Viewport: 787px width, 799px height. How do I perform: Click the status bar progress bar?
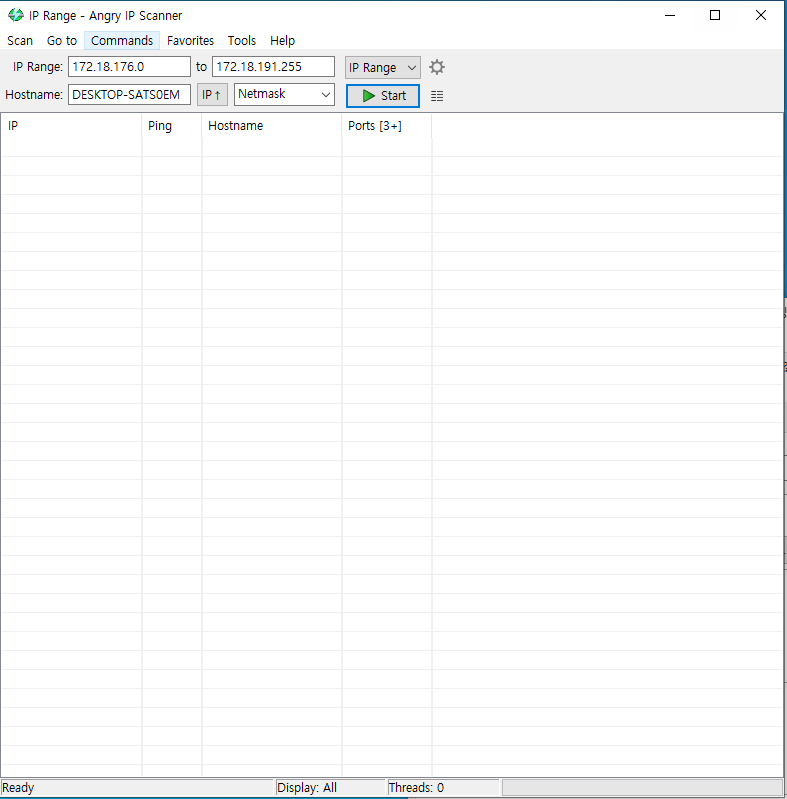coord(642,788)
